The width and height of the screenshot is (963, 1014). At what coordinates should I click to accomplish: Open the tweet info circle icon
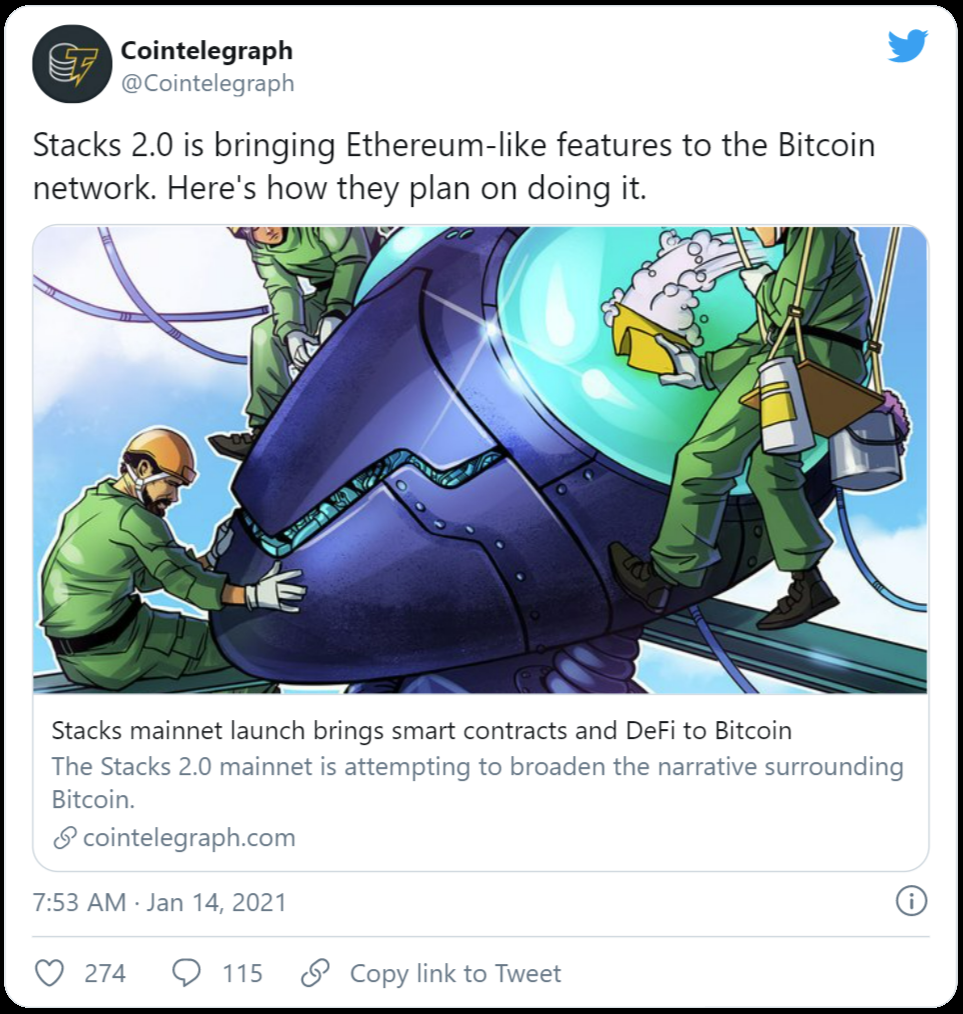coord(911,901)
